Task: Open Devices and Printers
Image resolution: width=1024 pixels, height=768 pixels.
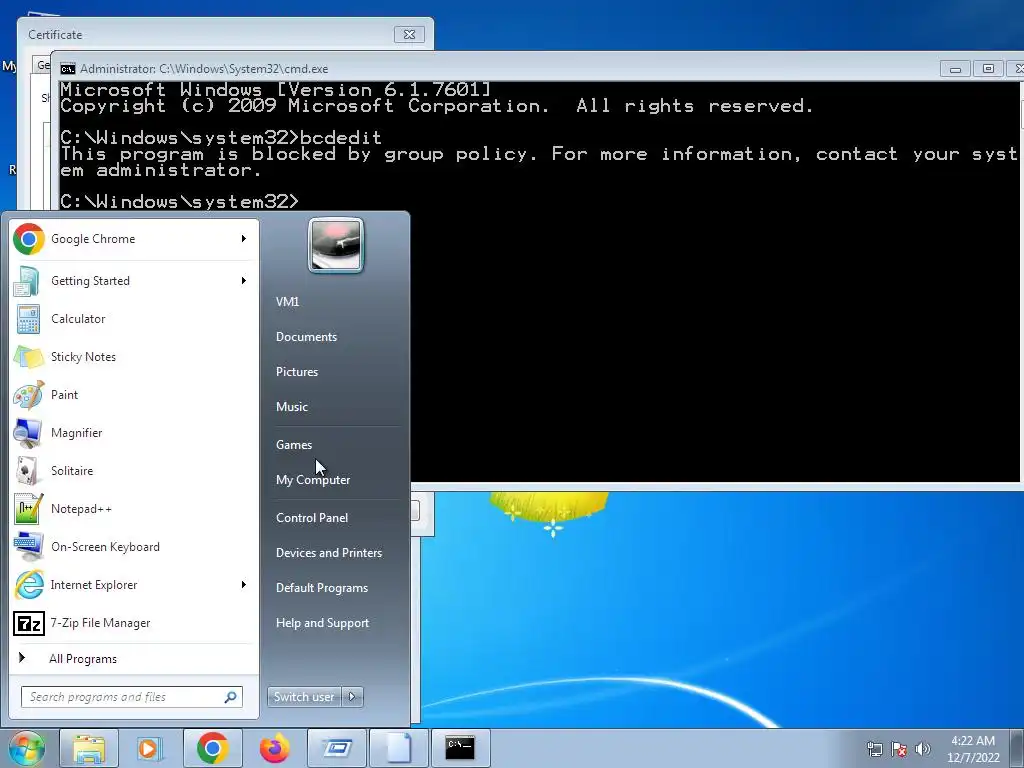Action: 328,553
